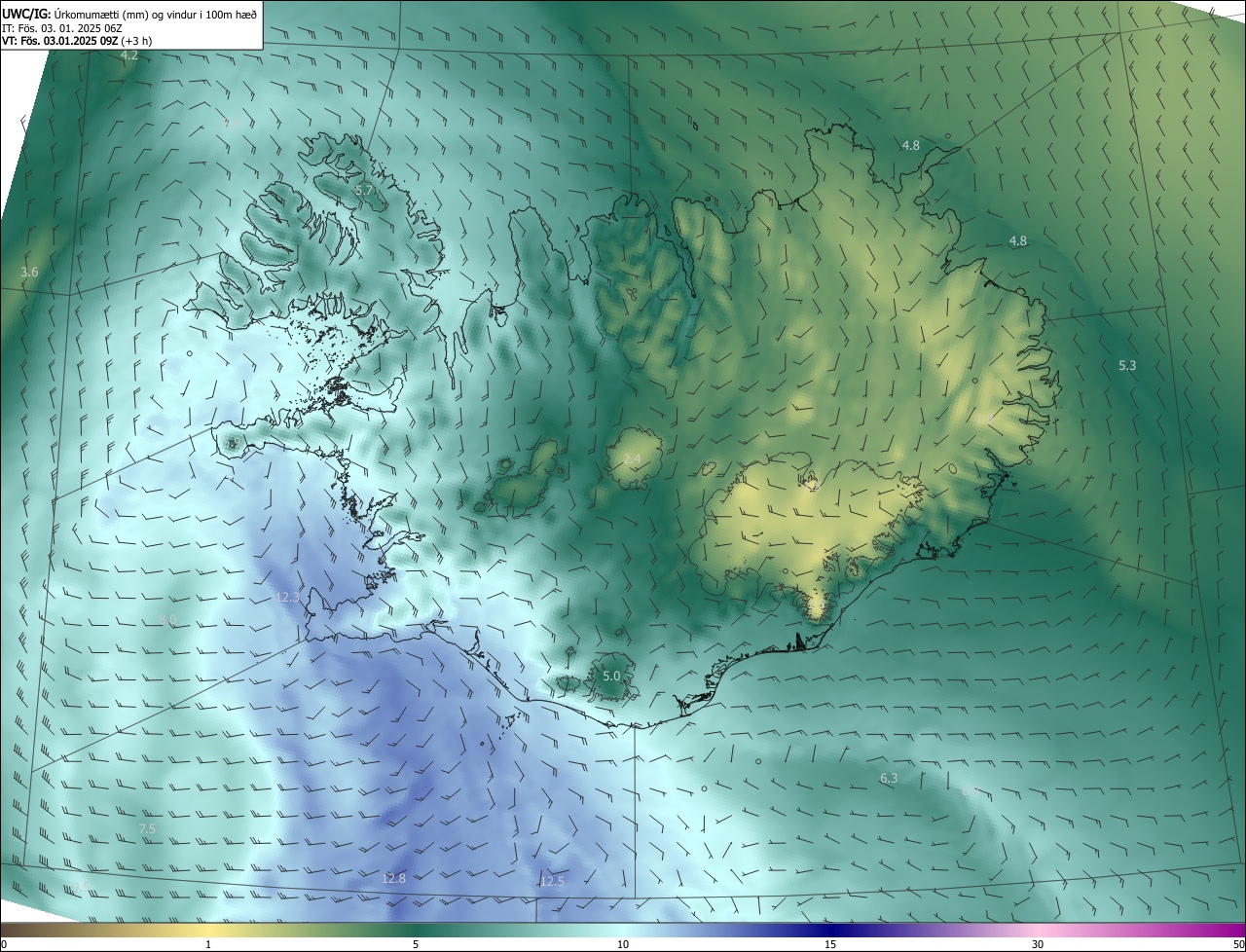The image size is (1246, 952).
Task: Click the 50 tick on the color scale
Action: [1238, 944]
